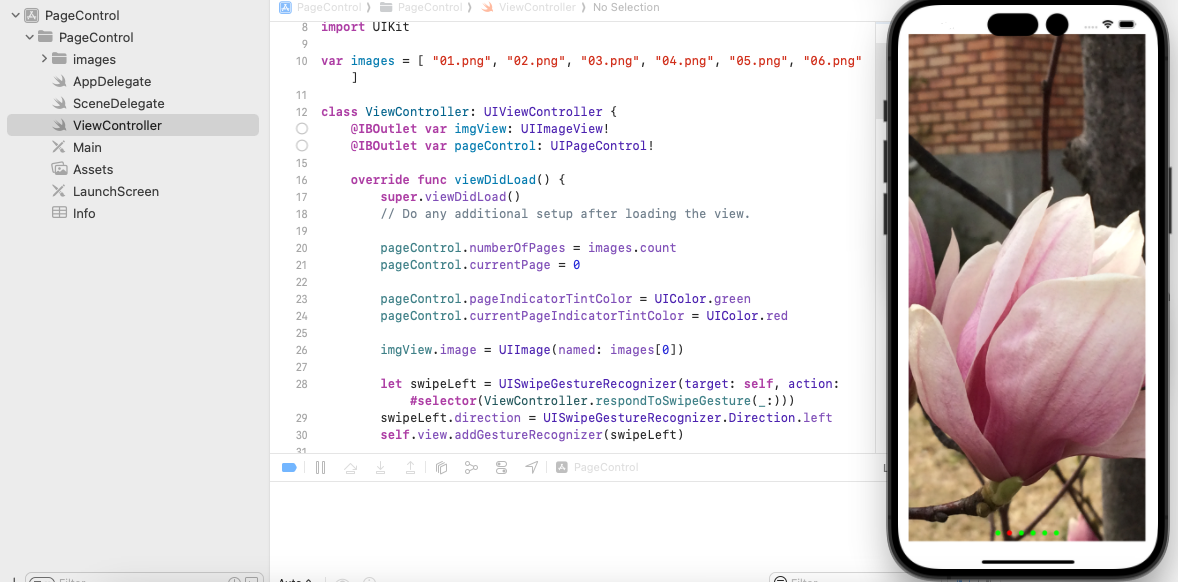Click the pageControl IBOutlet connection circle
This screenshot has width=1178, height=582.
point(302,146)
